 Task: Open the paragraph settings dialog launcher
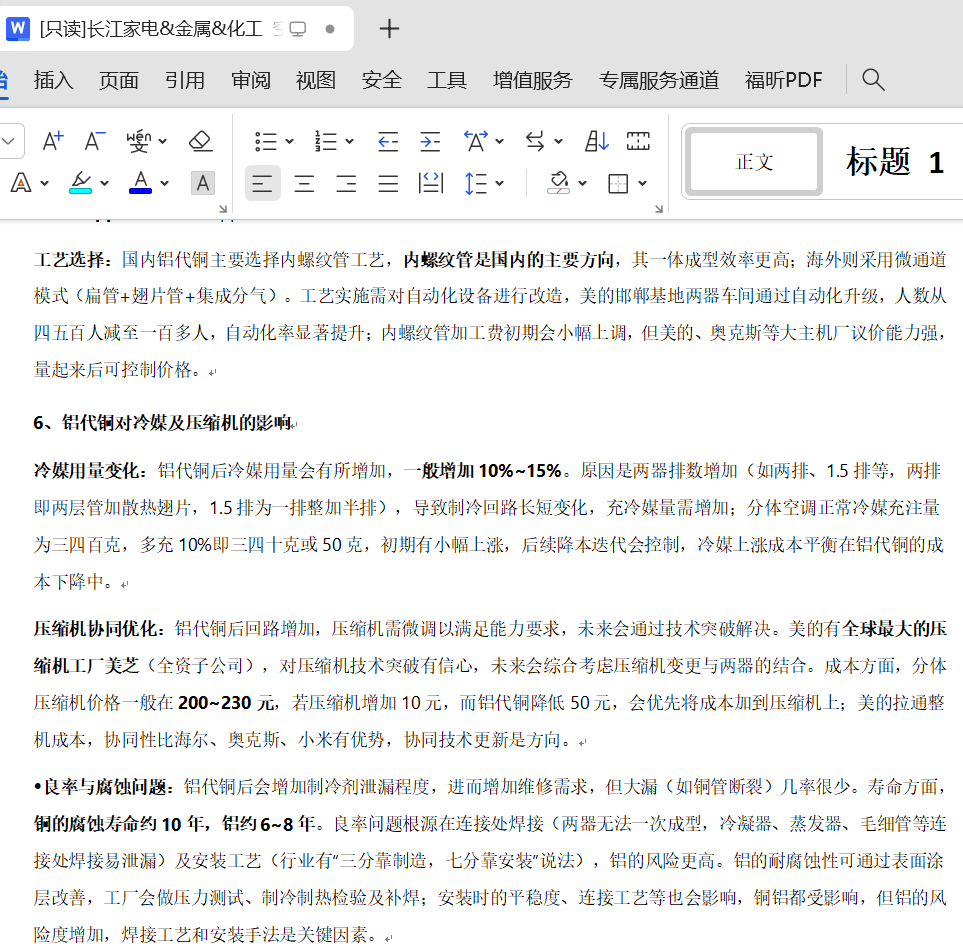coord(659,209)
